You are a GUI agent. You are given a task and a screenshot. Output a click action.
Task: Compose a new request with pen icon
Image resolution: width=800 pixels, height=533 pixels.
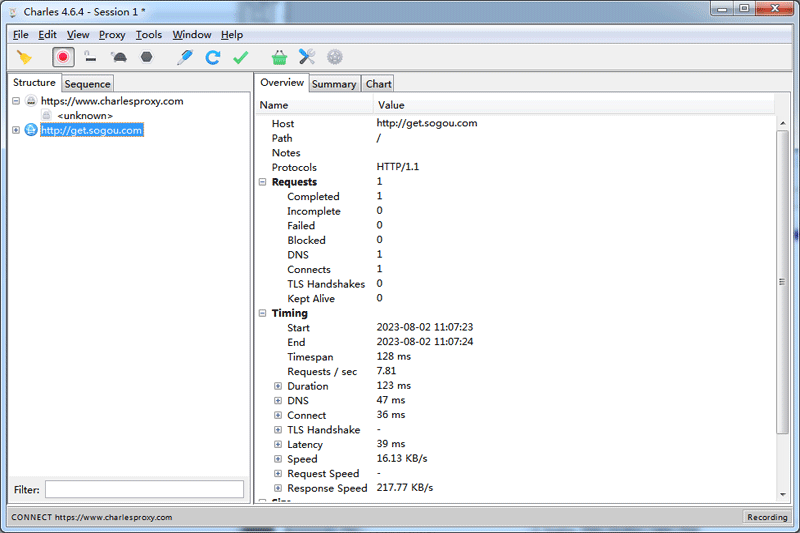pos(184,58)
